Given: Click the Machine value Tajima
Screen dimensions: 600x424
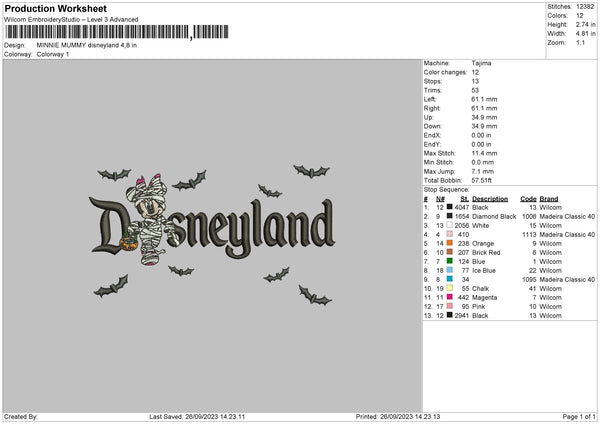Looking at the screenshot, I should click(481, 63).
